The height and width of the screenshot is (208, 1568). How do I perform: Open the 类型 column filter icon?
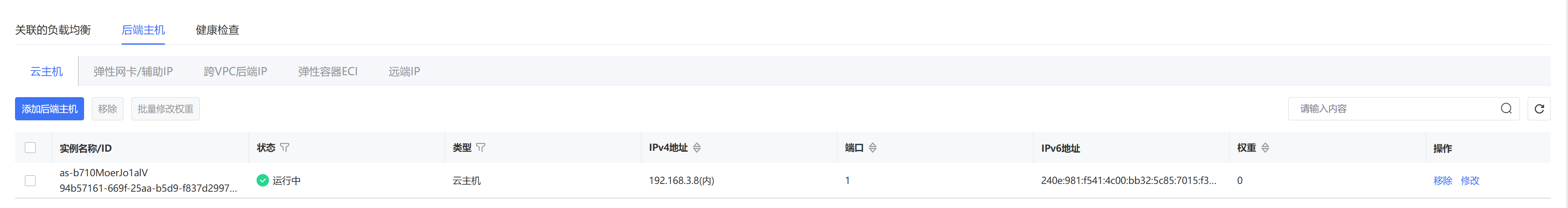[x=481, y=147]
